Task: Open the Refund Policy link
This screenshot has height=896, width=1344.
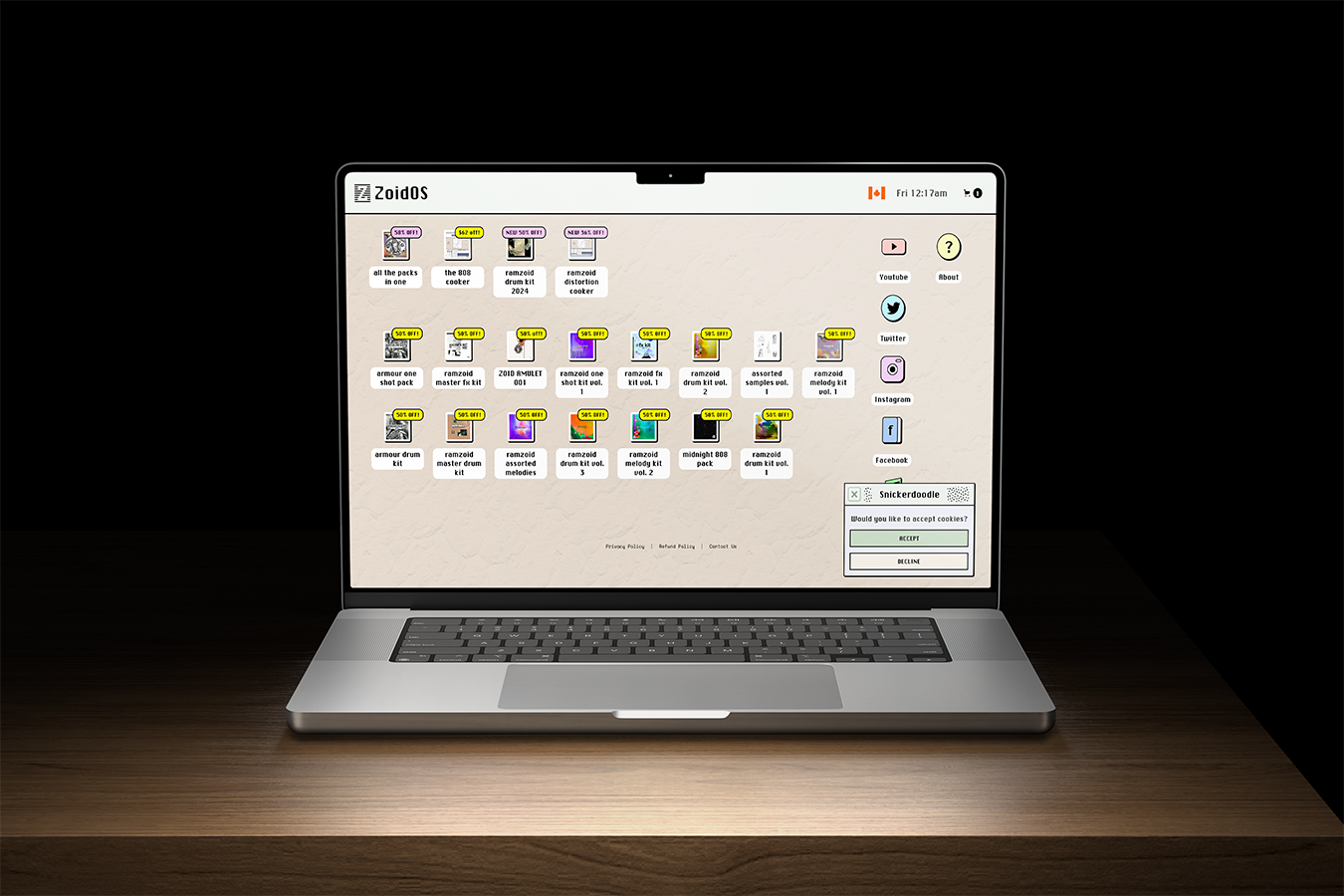Action: point(677,547)
